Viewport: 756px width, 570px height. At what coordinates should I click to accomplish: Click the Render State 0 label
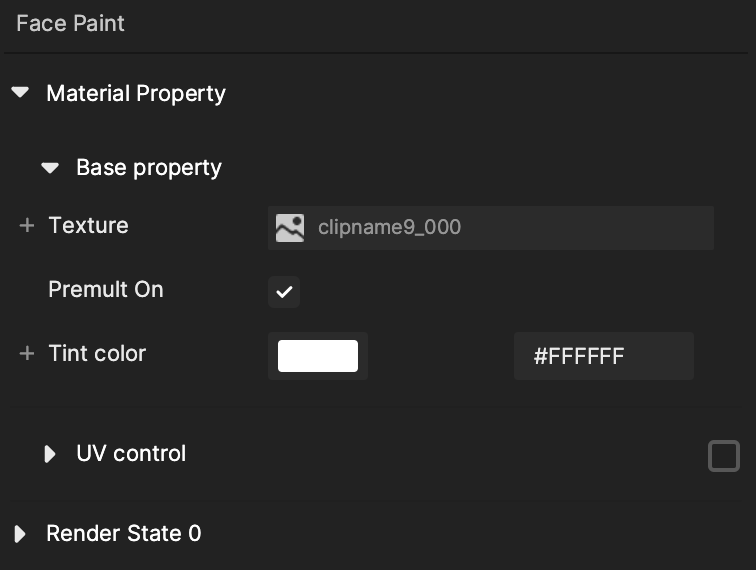click(x=124, y=533)
